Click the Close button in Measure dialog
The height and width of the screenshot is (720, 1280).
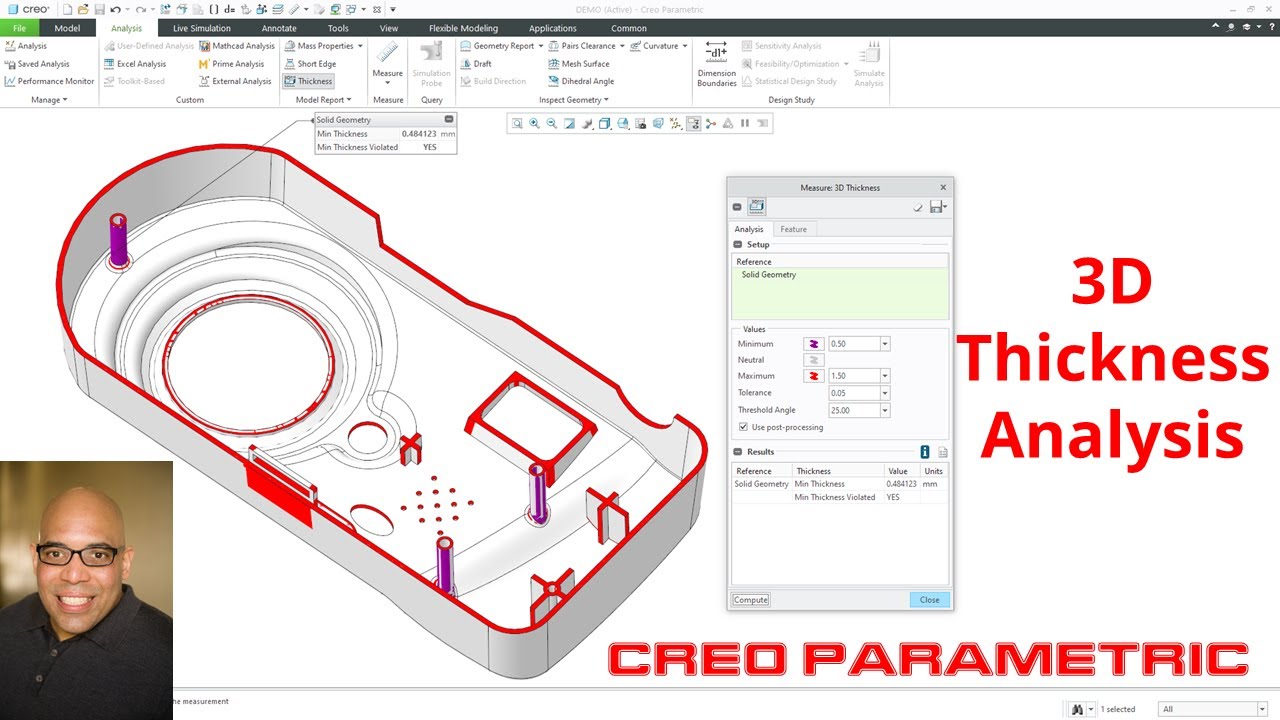point(929,600)
